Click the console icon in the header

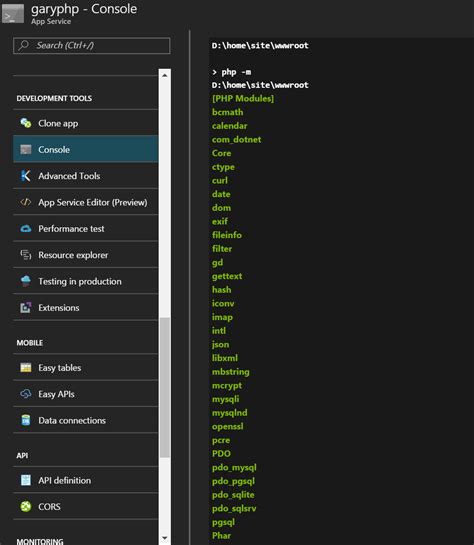point(13,14)
